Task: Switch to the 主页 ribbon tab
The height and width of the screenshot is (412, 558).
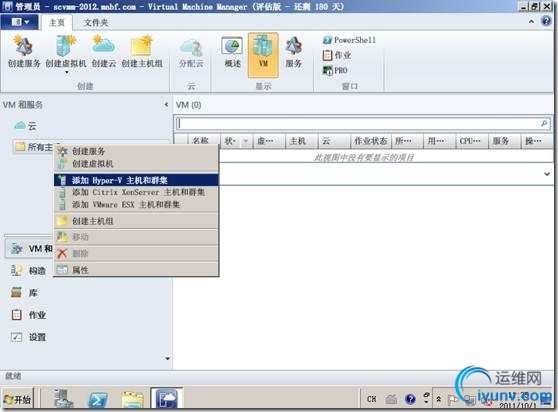Action: pyautogui.click(x=57, y=22)
